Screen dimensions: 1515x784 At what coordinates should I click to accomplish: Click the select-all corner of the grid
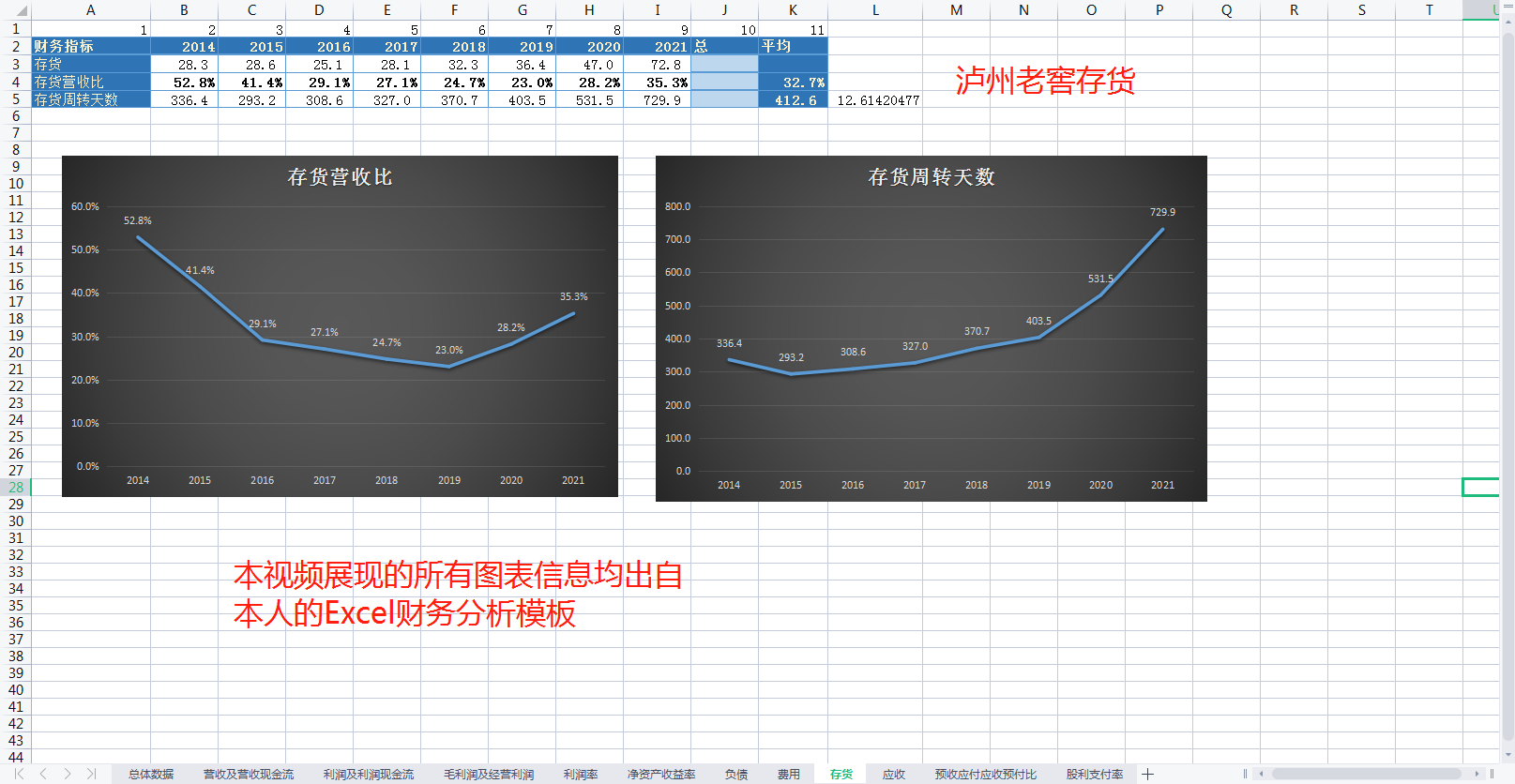(x=15, y=10)
